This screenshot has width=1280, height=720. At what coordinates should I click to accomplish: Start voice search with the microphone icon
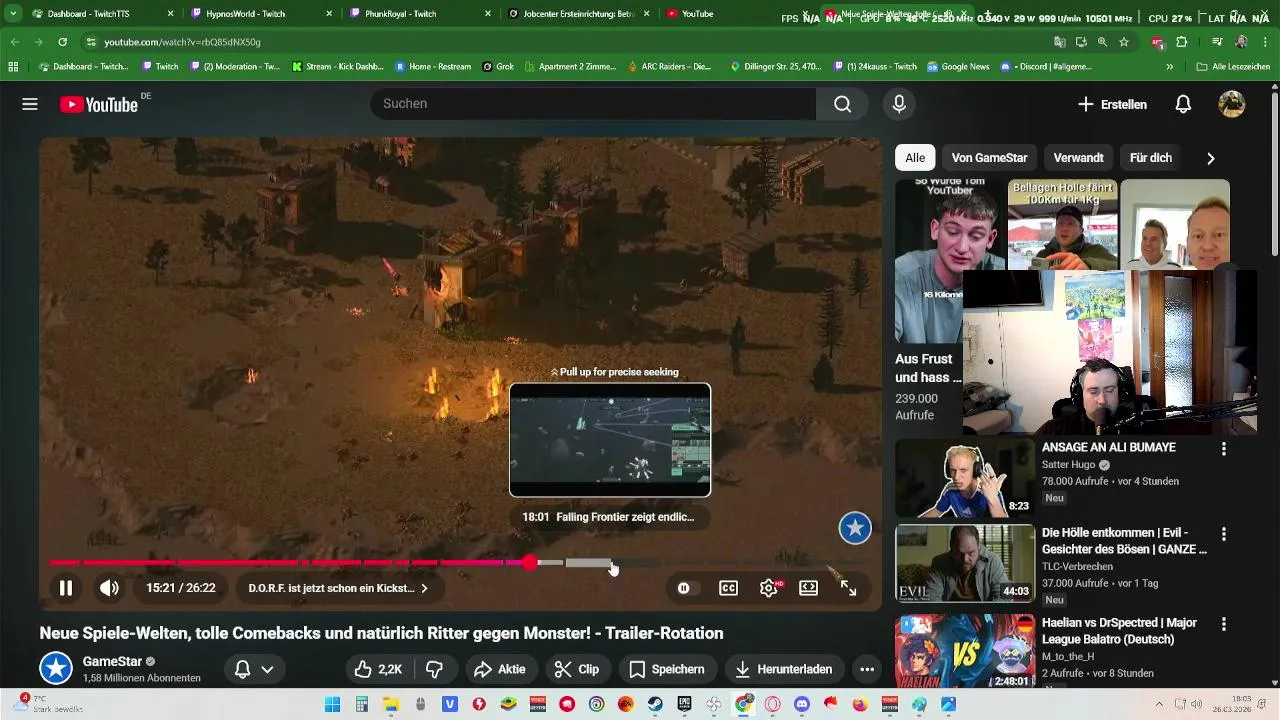tap(899, 104)
